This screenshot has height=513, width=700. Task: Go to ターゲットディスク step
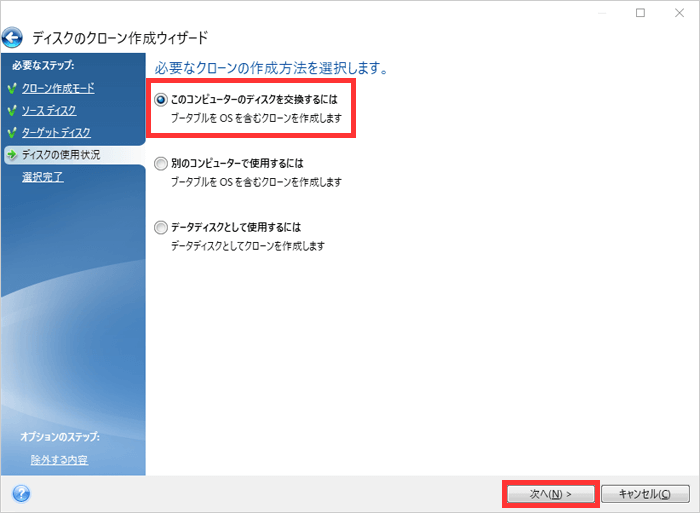pyautogui.click(x=56, y=132)
